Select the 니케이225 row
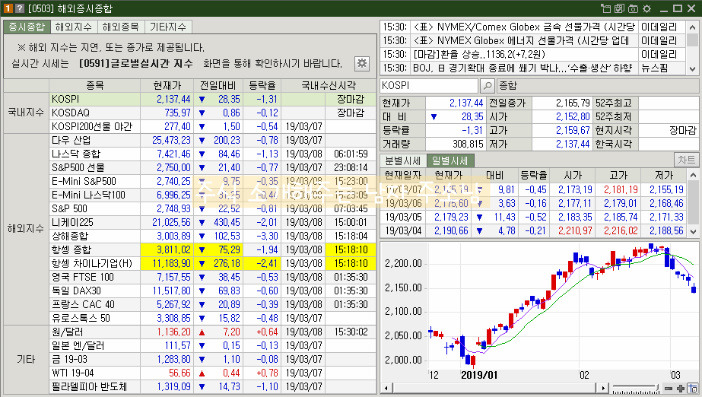 tap(213, 222)
